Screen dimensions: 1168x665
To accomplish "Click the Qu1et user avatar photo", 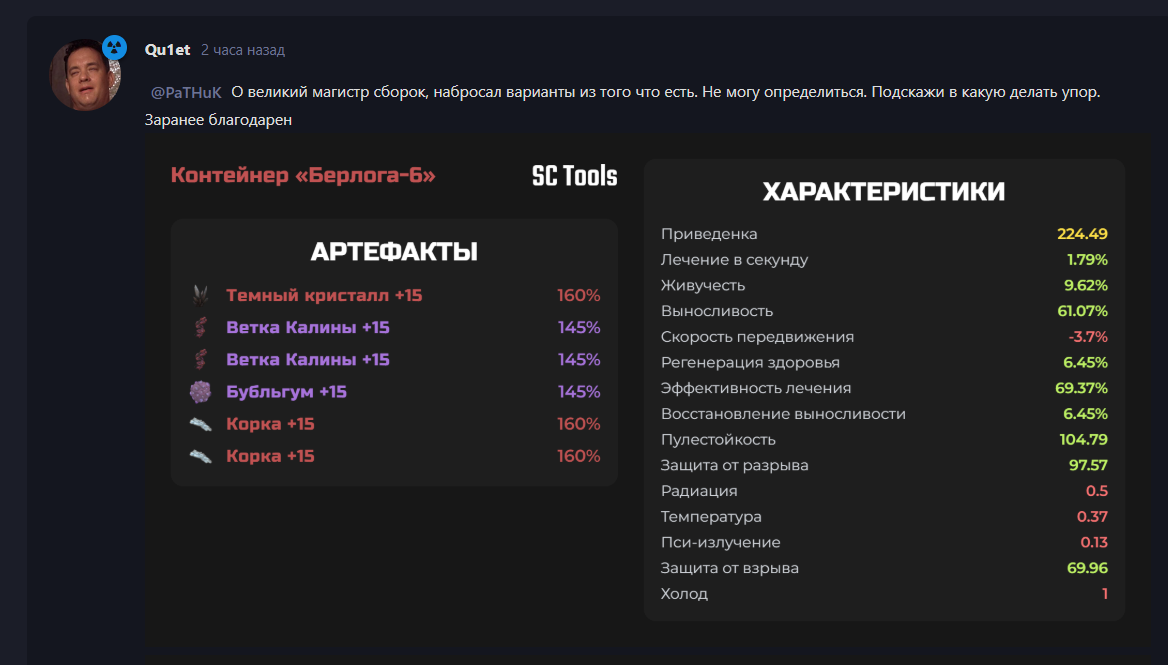I will (85, 74).
